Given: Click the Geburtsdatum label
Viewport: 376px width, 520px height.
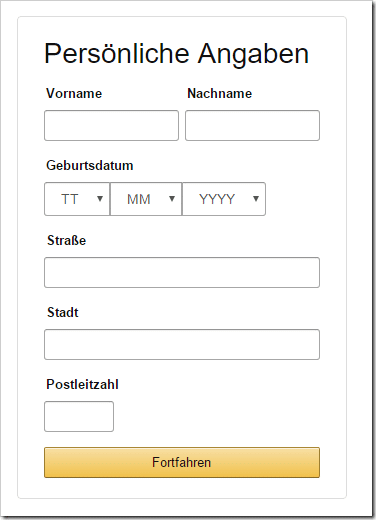Looking at the screenshot, I should 90,165.
